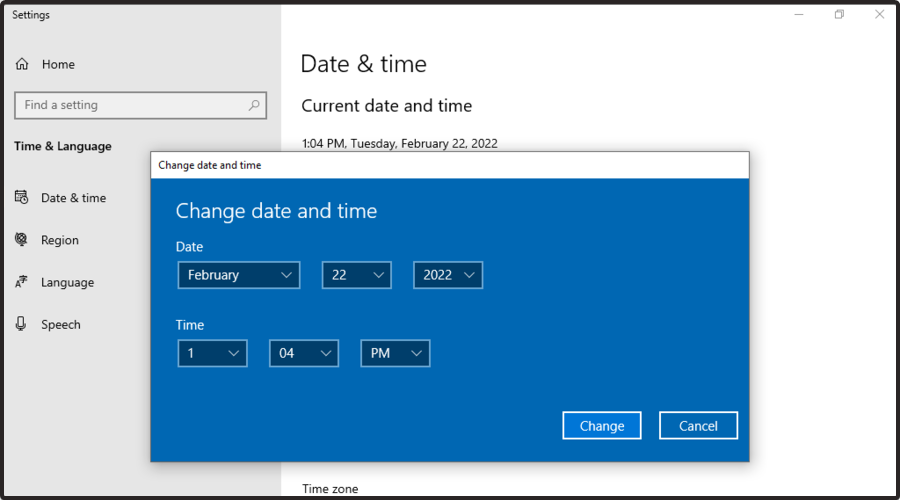This screenshot has width=900, height=500.
Task: Click the Speech microphone icon
Action: [22, 325]
